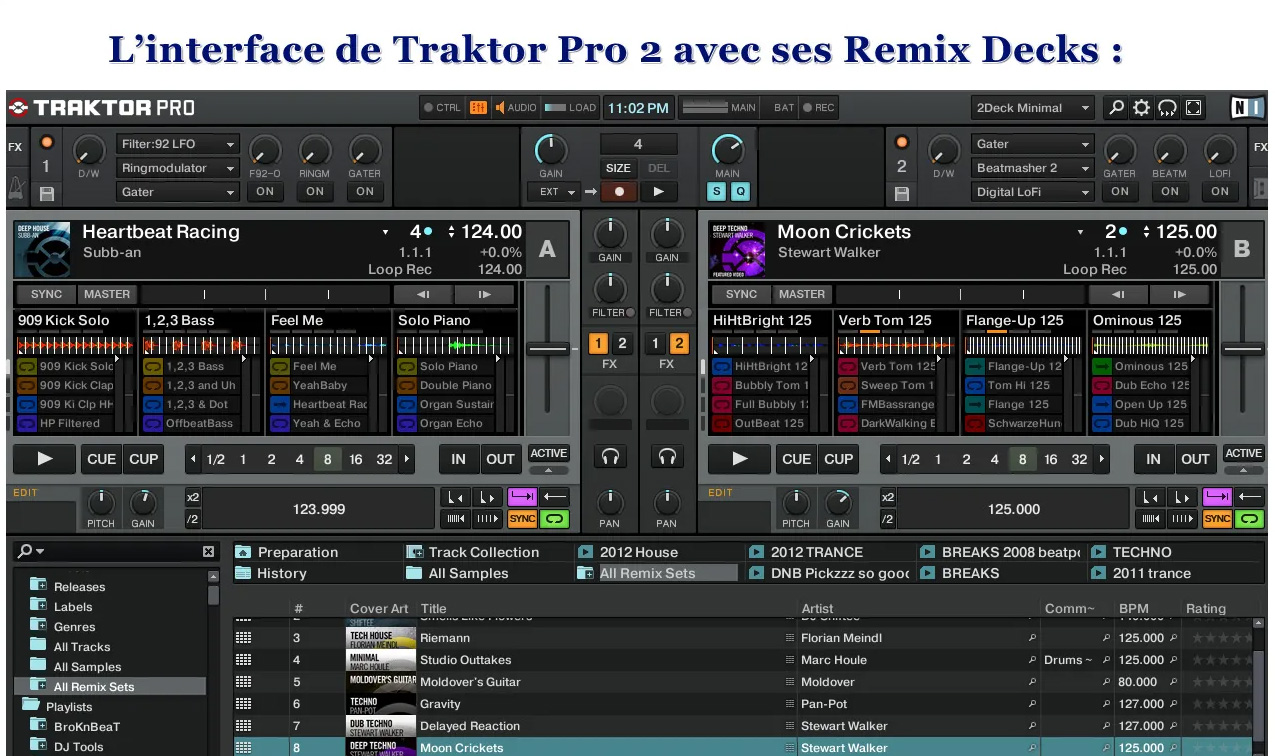Screen dimensions: 1275x756
Task: Open TECHNO playlist favorite
Action: pyautogui.click(x=1132, y=552)
